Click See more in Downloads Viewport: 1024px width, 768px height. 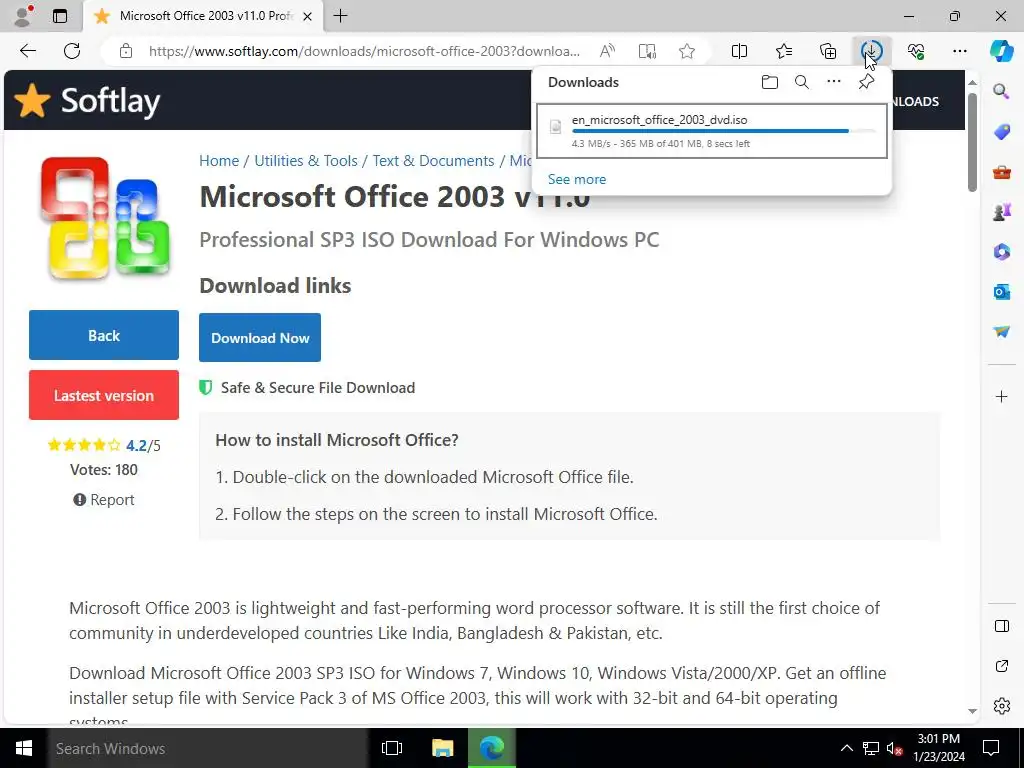(577, 179)
